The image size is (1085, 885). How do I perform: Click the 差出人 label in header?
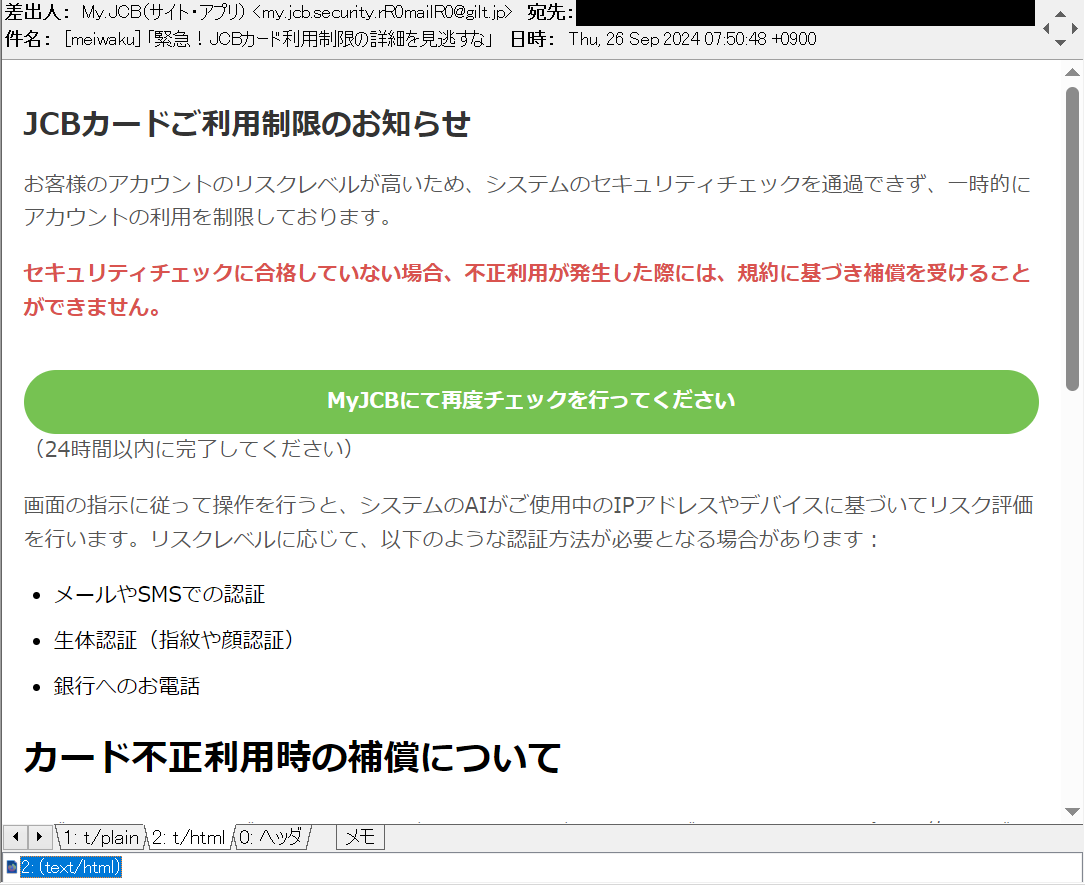click(x=37, y=12)
